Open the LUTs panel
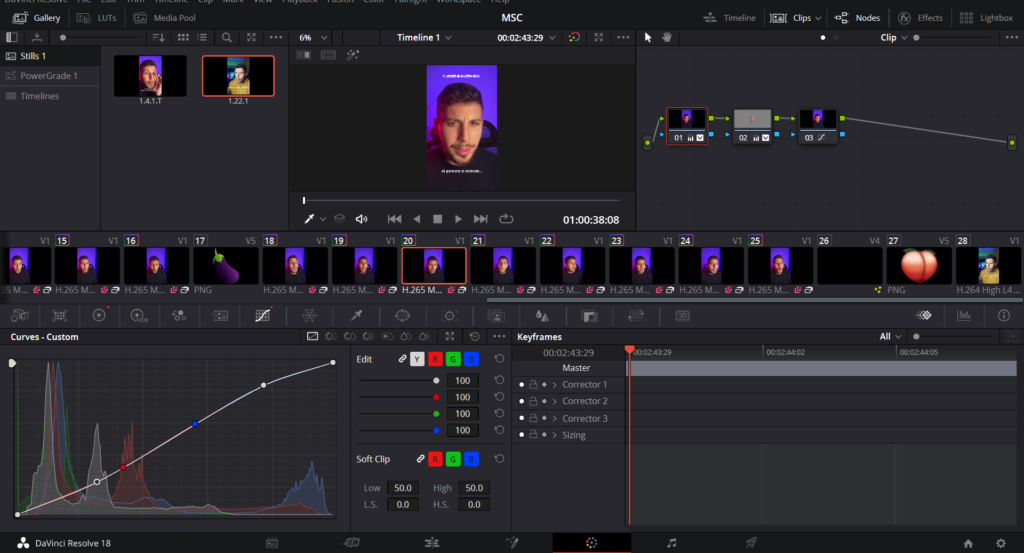This screenshot has height=553, width=1024. click(x=97, y=18)
